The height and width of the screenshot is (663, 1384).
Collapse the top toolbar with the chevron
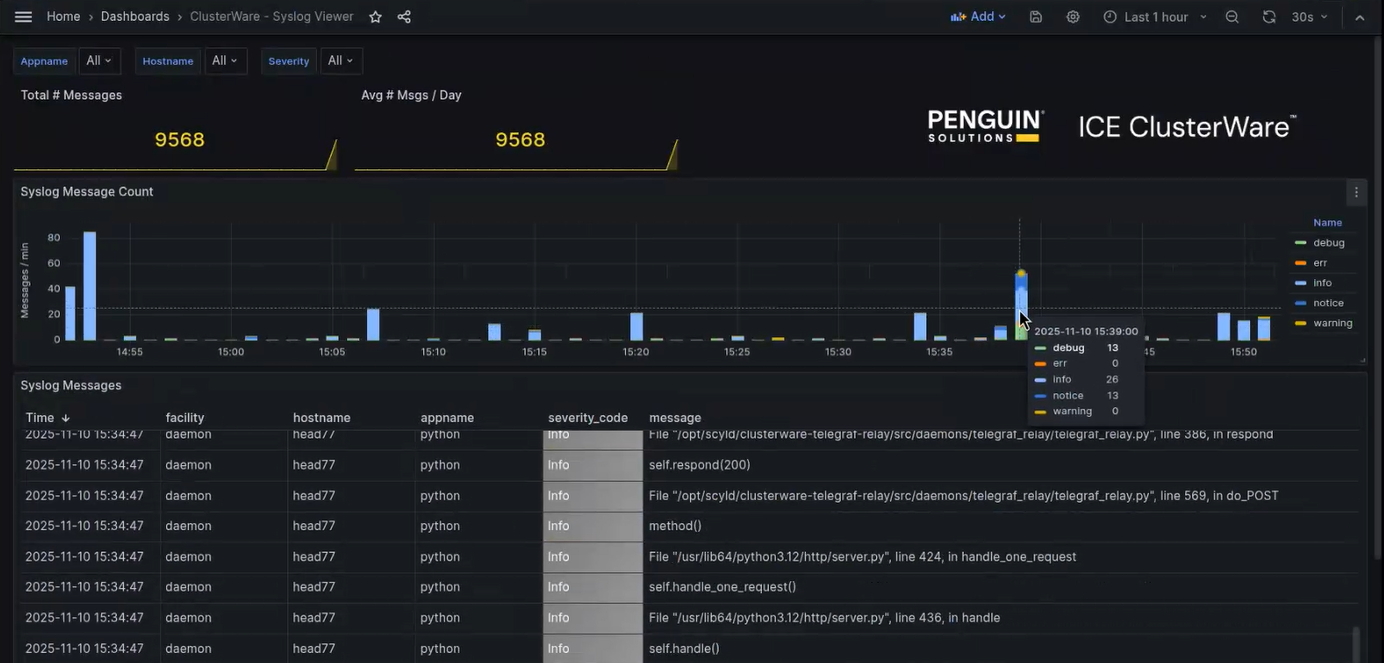click(1358, 16)
